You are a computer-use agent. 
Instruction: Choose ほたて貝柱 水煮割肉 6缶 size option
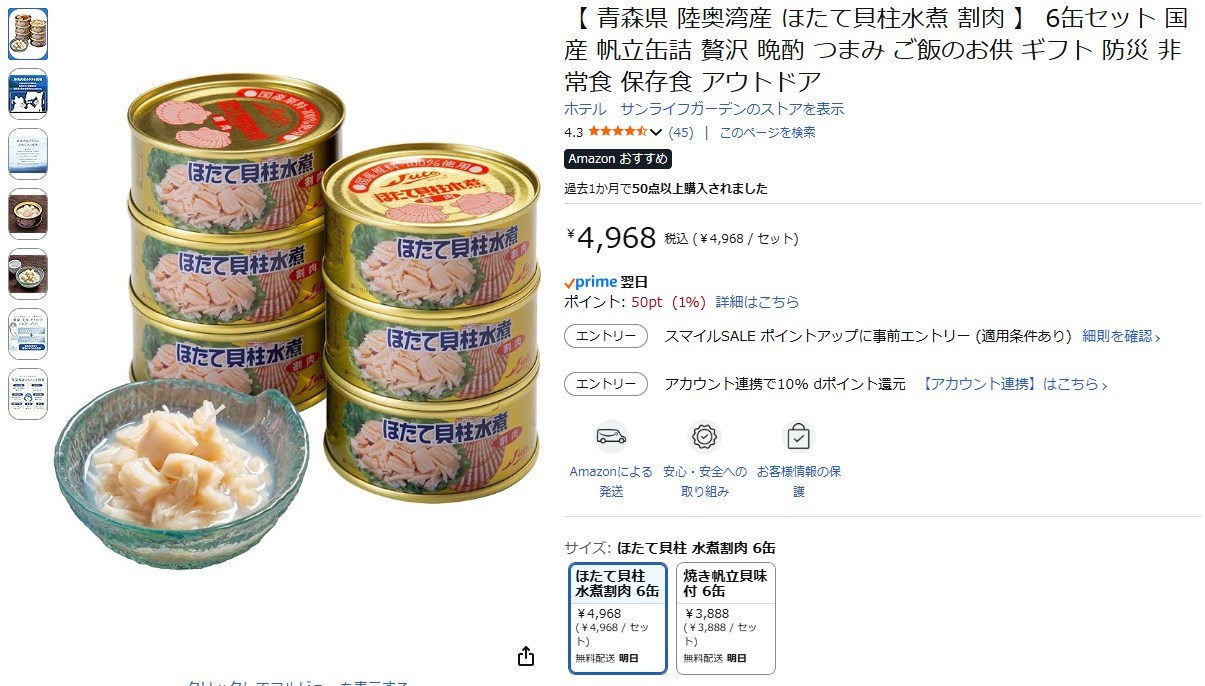[x=618, y=618]
